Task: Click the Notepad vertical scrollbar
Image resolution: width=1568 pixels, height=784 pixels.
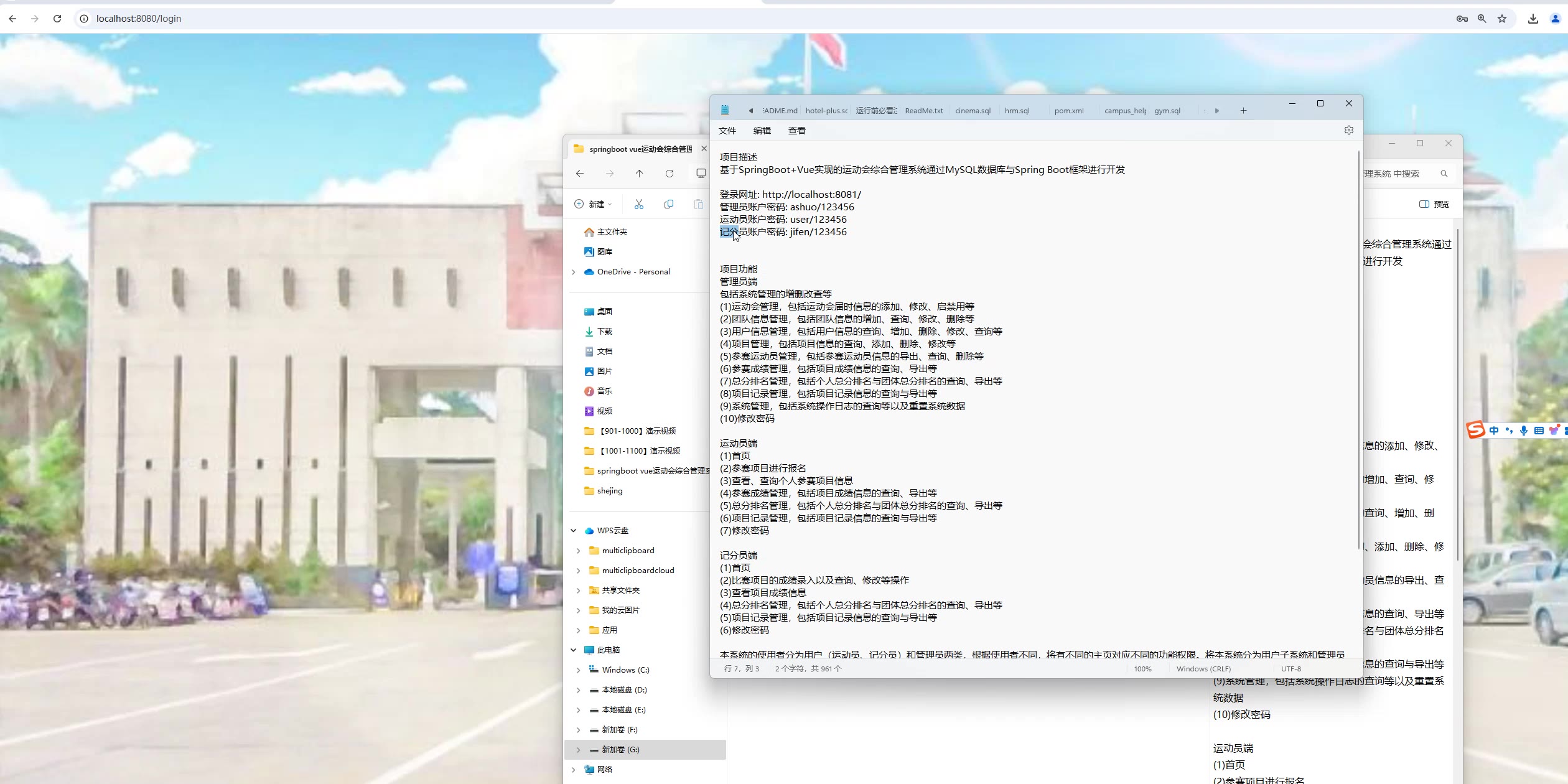Action: coord(1358,348)
